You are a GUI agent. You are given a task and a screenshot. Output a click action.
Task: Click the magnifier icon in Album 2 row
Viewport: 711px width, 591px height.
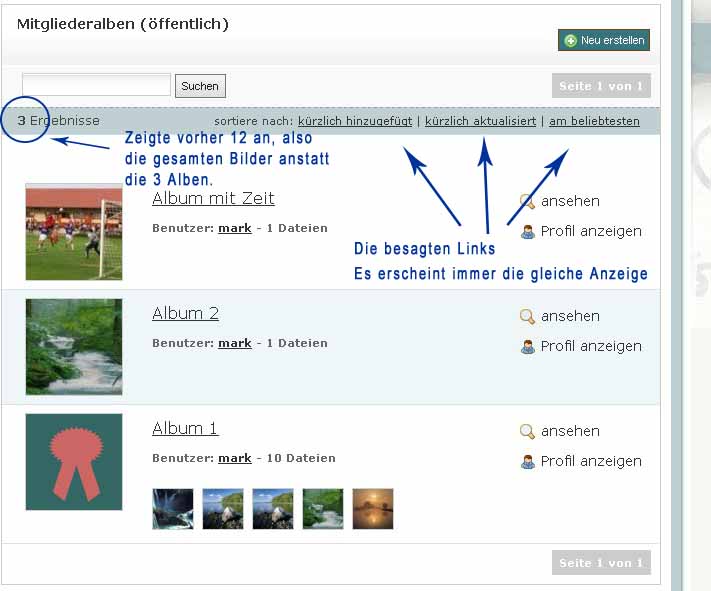527,317
